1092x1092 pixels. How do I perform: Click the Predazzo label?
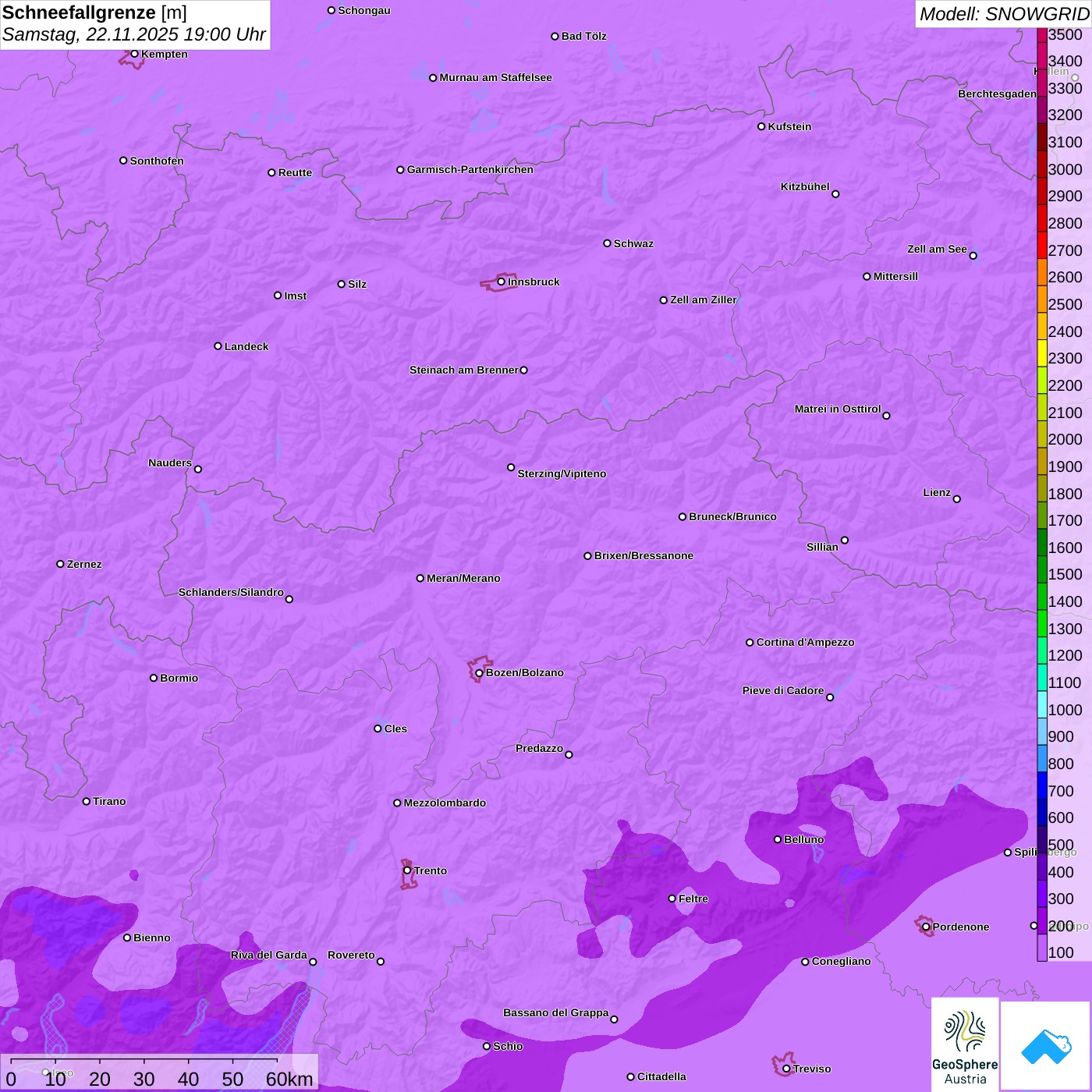(x=539, y=748)
